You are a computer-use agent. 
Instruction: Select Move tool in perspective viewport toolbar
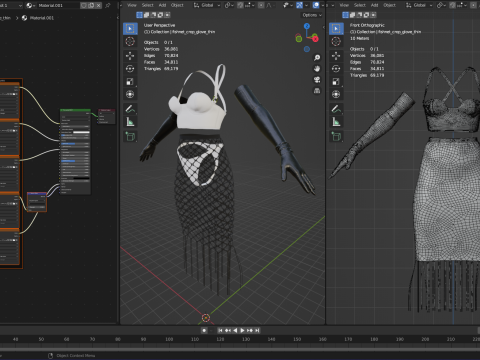click(130, 56)
